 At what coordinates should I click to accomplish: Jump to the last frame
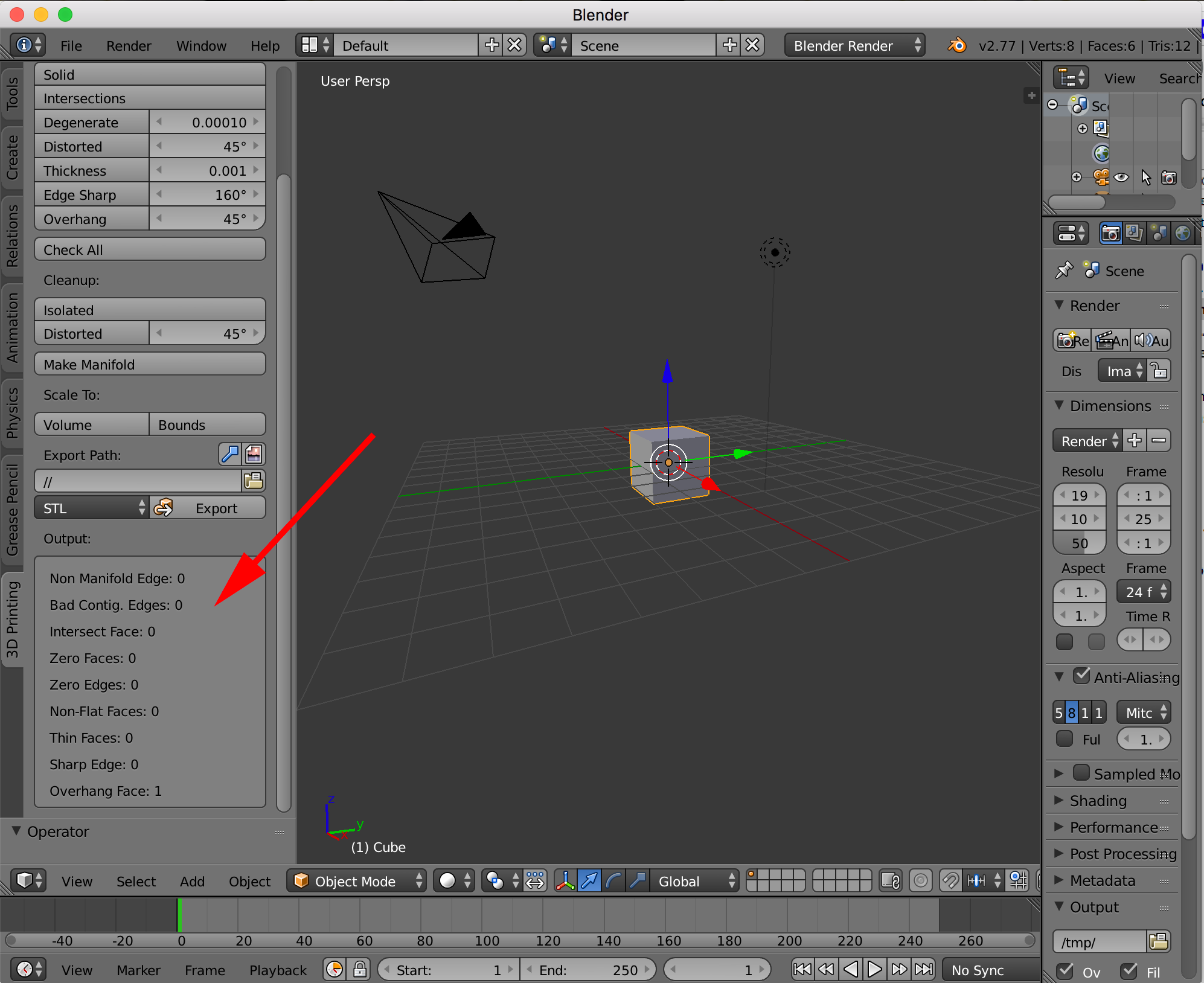point(923,969)
